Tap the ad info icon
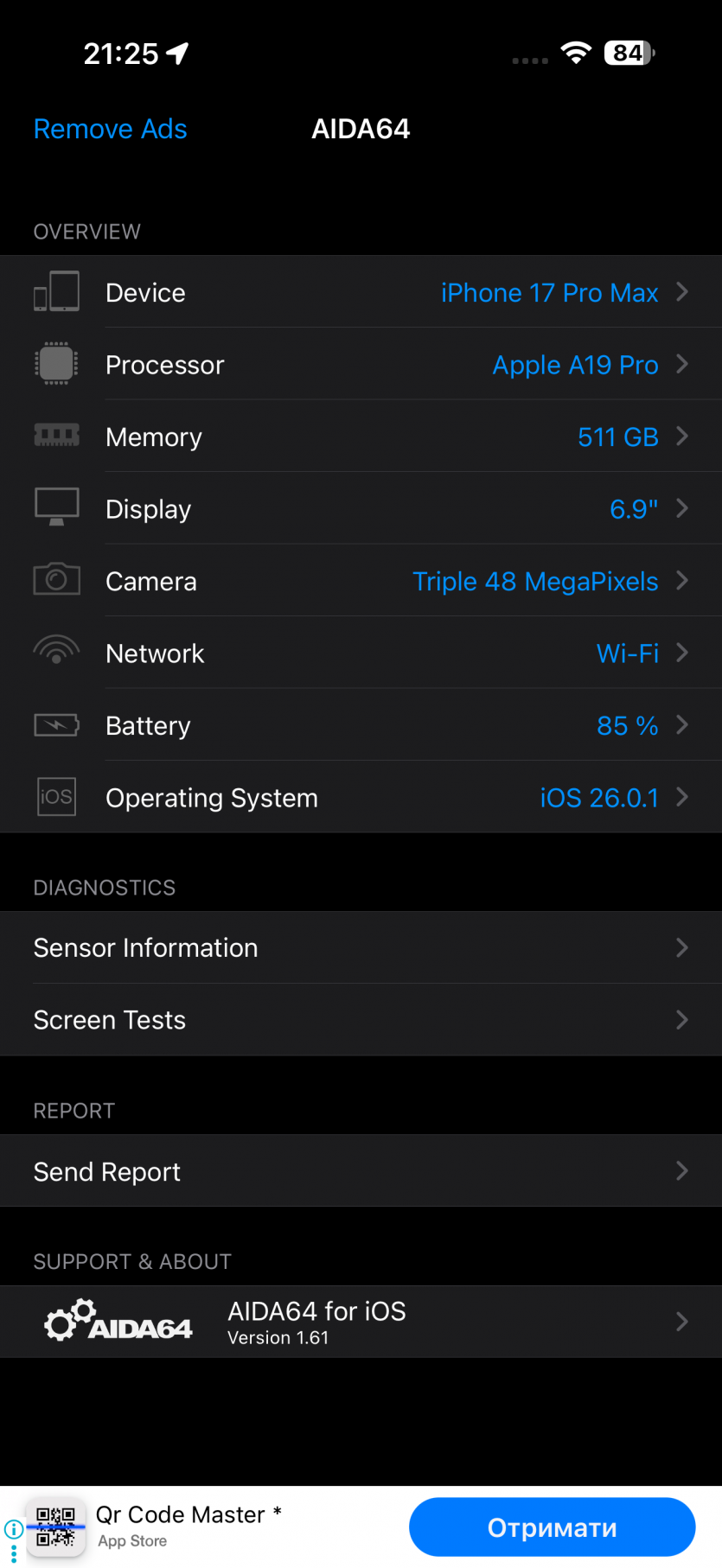722x1568 pixels. [13, 1528]
